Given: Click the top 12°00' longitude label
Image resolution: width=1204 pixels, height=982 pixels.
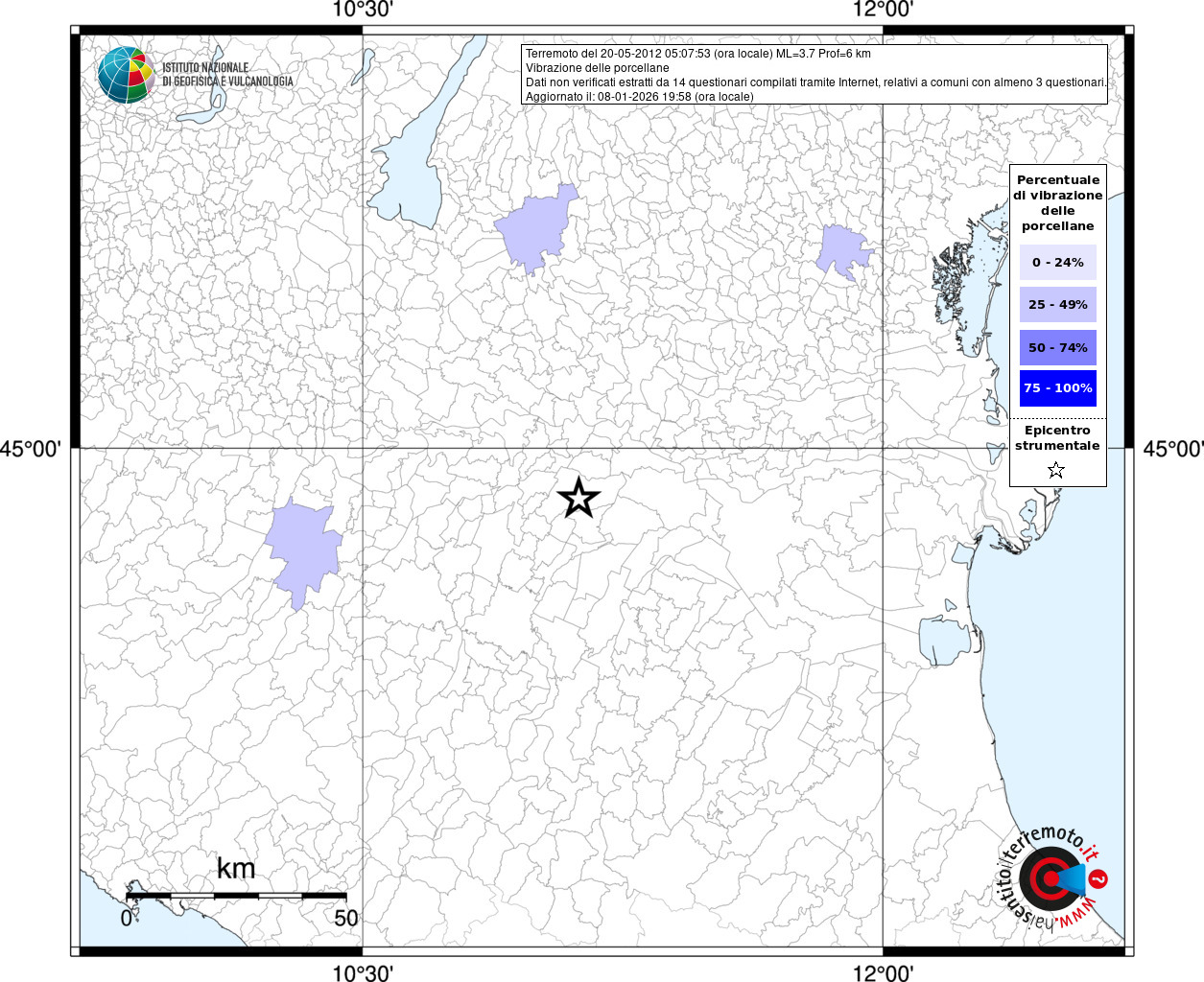Looking at the screenshot, I should 883,10.
